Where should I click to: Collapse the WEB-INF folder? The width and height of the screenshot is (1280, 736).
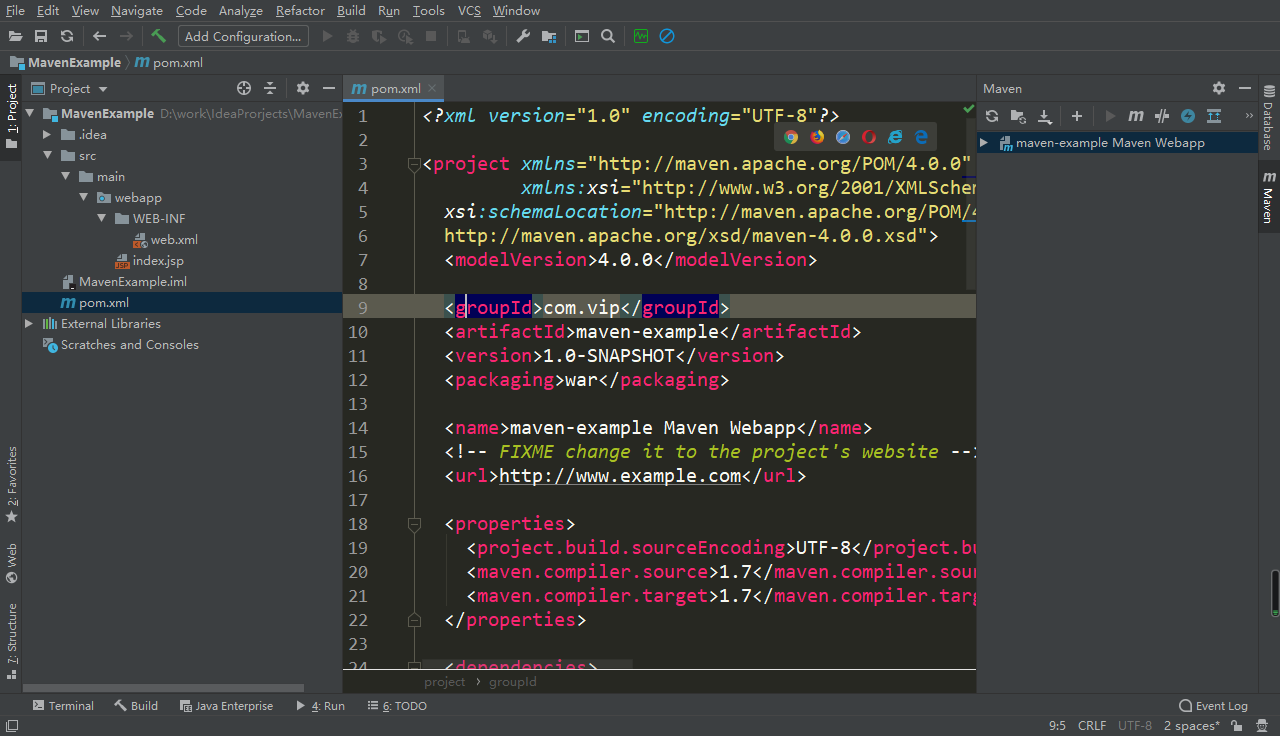click(x=102, y=218)
